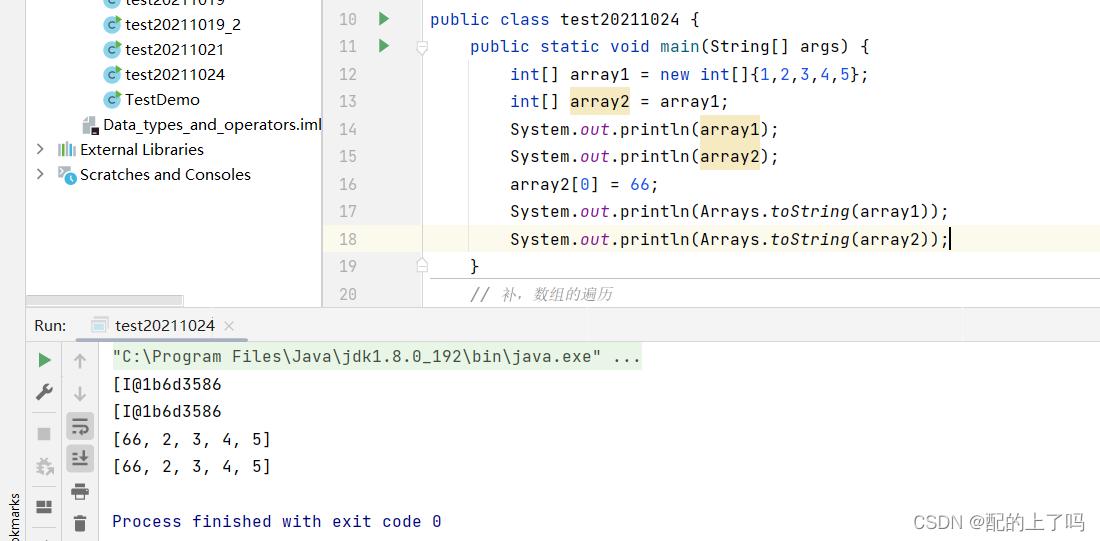Toggle soft-wrap in console

(80, 426)
